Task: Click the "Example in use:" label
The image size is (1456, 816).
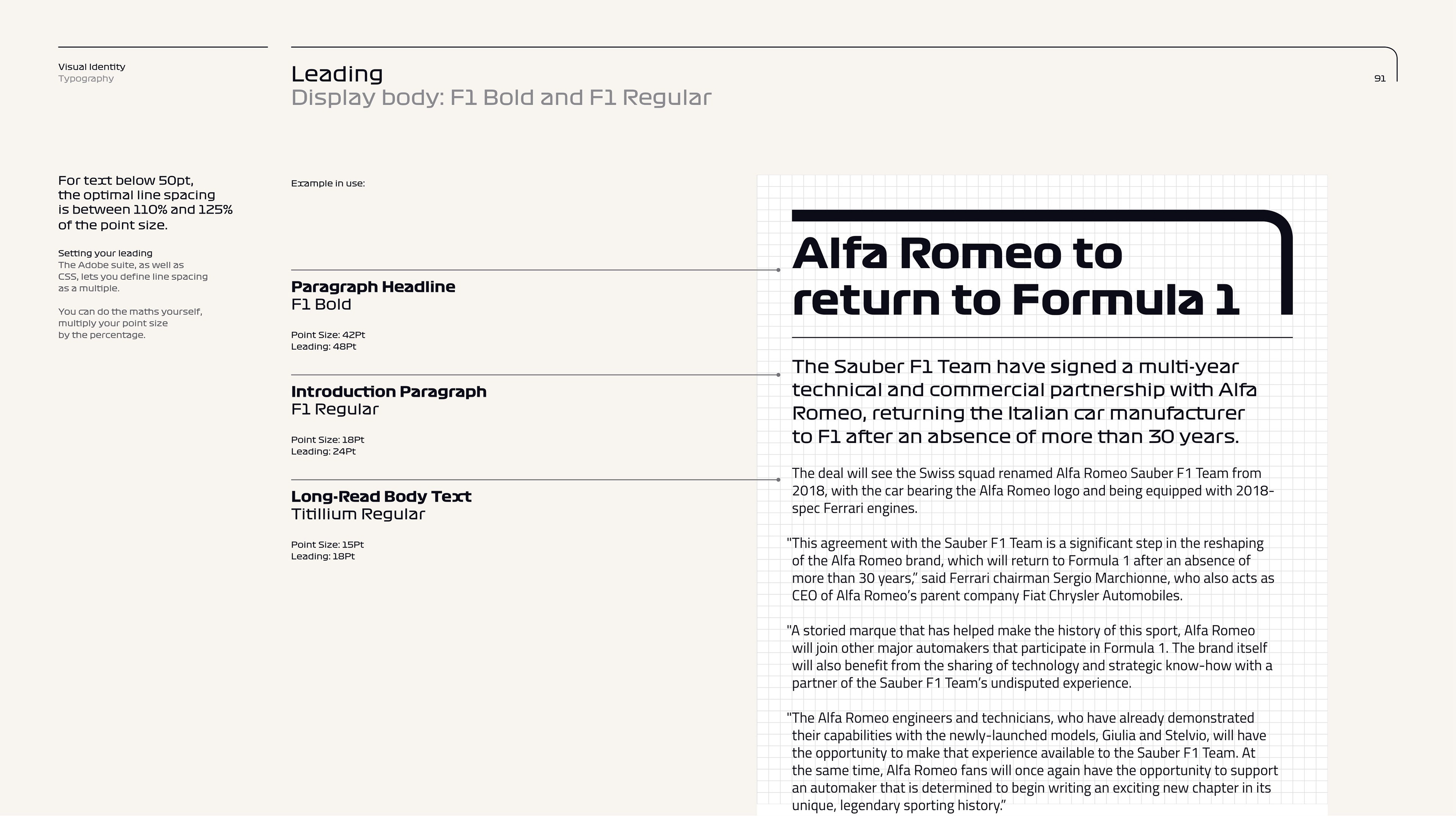Action: coord(328,183)
